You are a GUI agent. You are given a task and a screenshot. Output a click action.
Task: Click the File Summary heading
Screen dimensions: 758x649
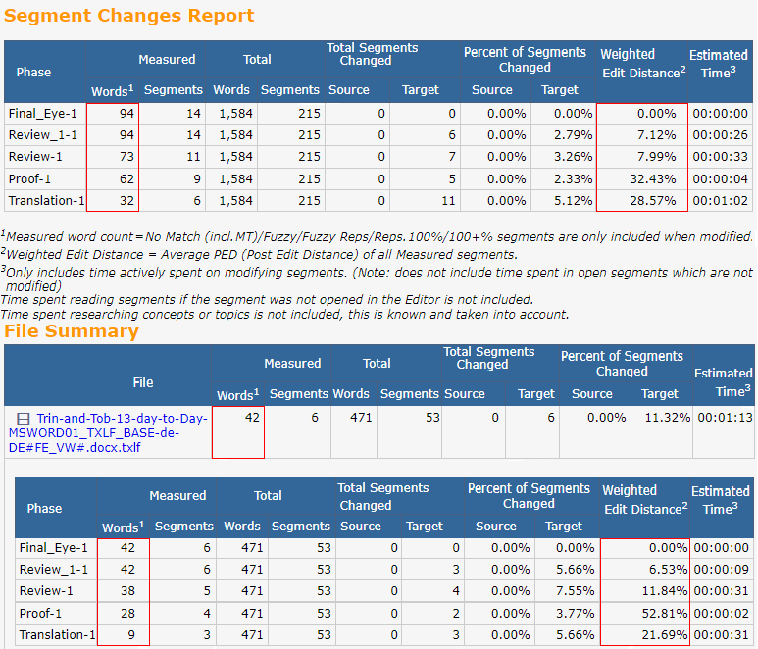71,331
